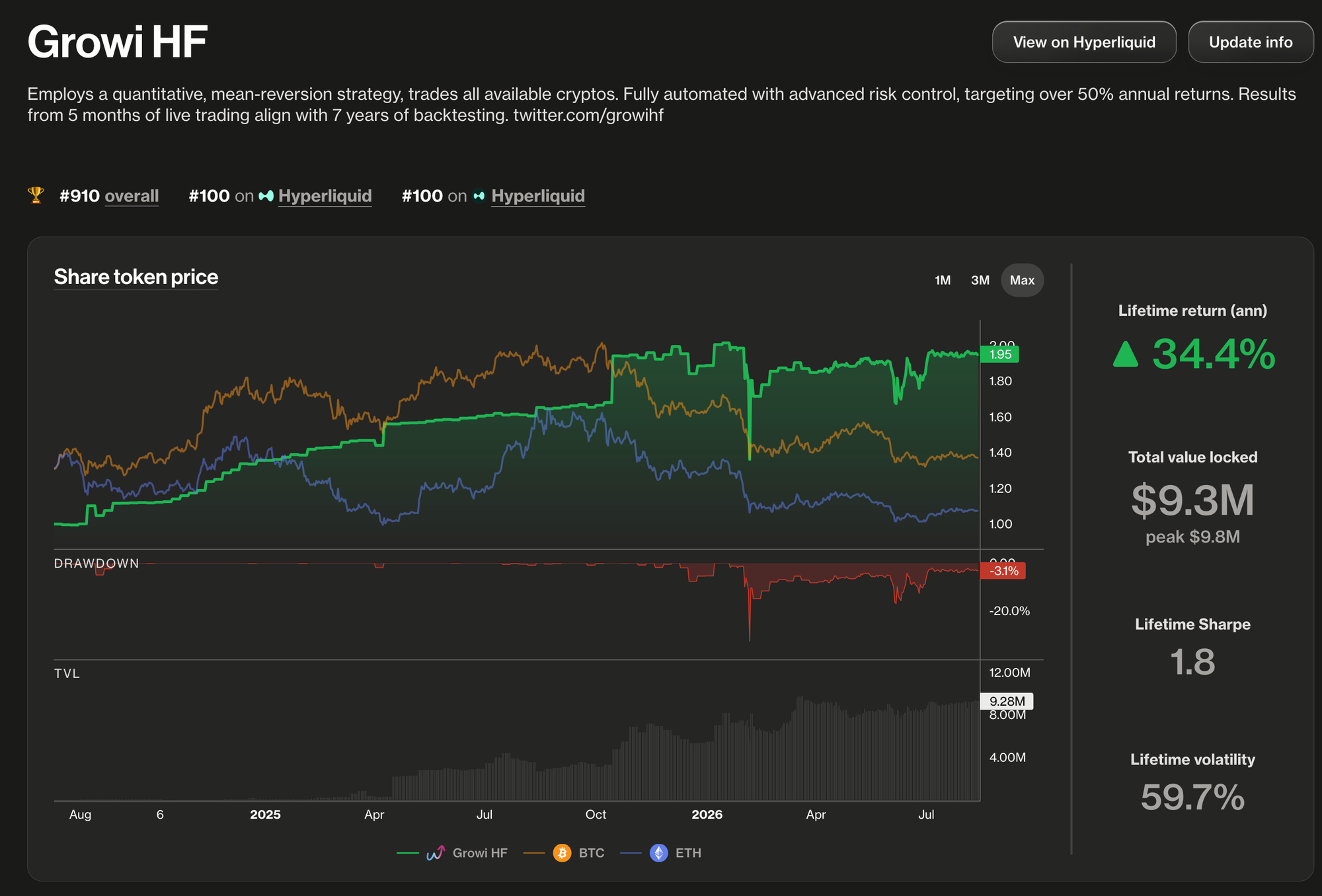
Task: Open the View on Hyperliquid button
Action: (x=1084, y=42)
